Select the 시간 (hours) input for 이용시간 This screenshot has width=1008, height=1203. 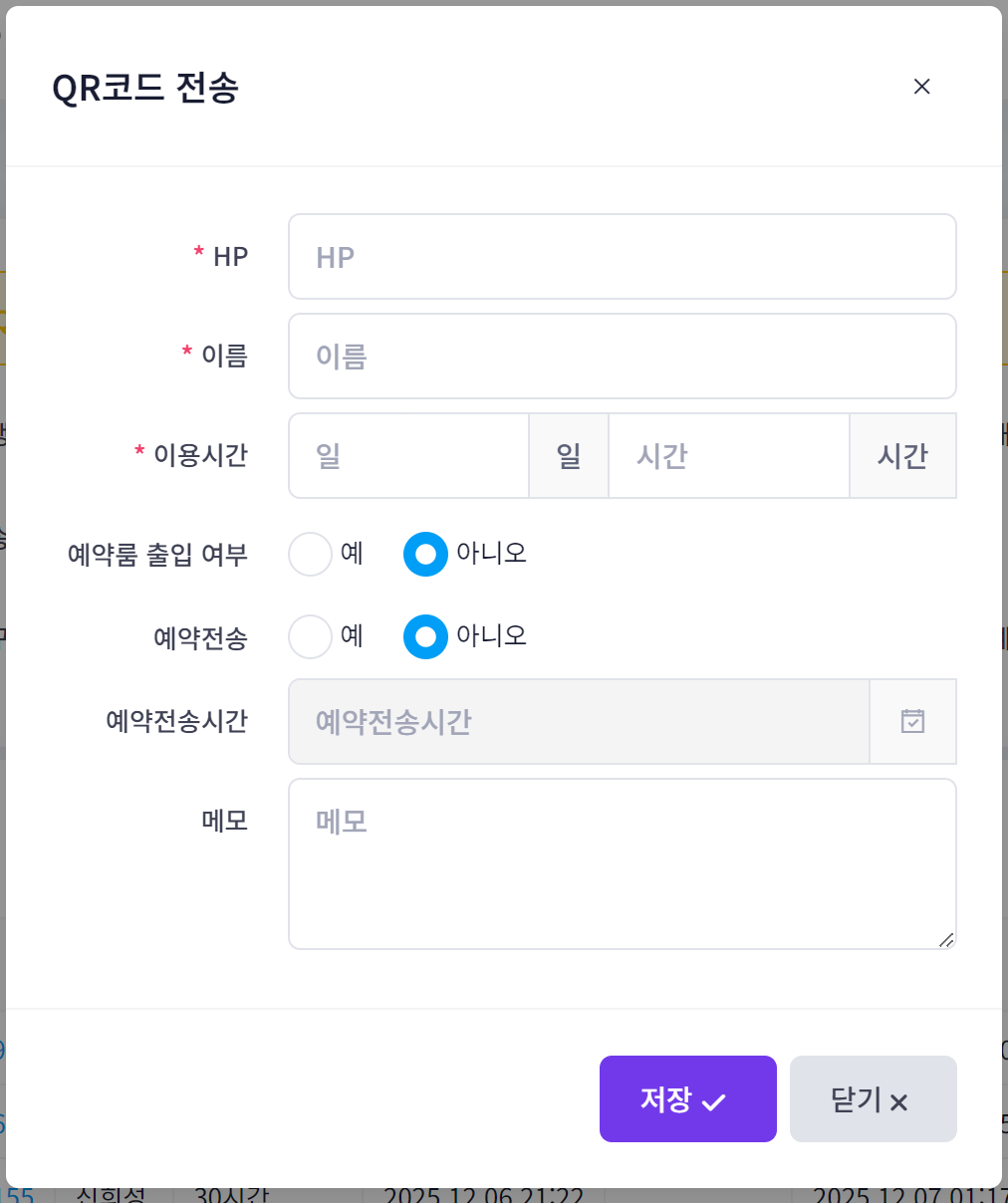click(x=728, y=456)
